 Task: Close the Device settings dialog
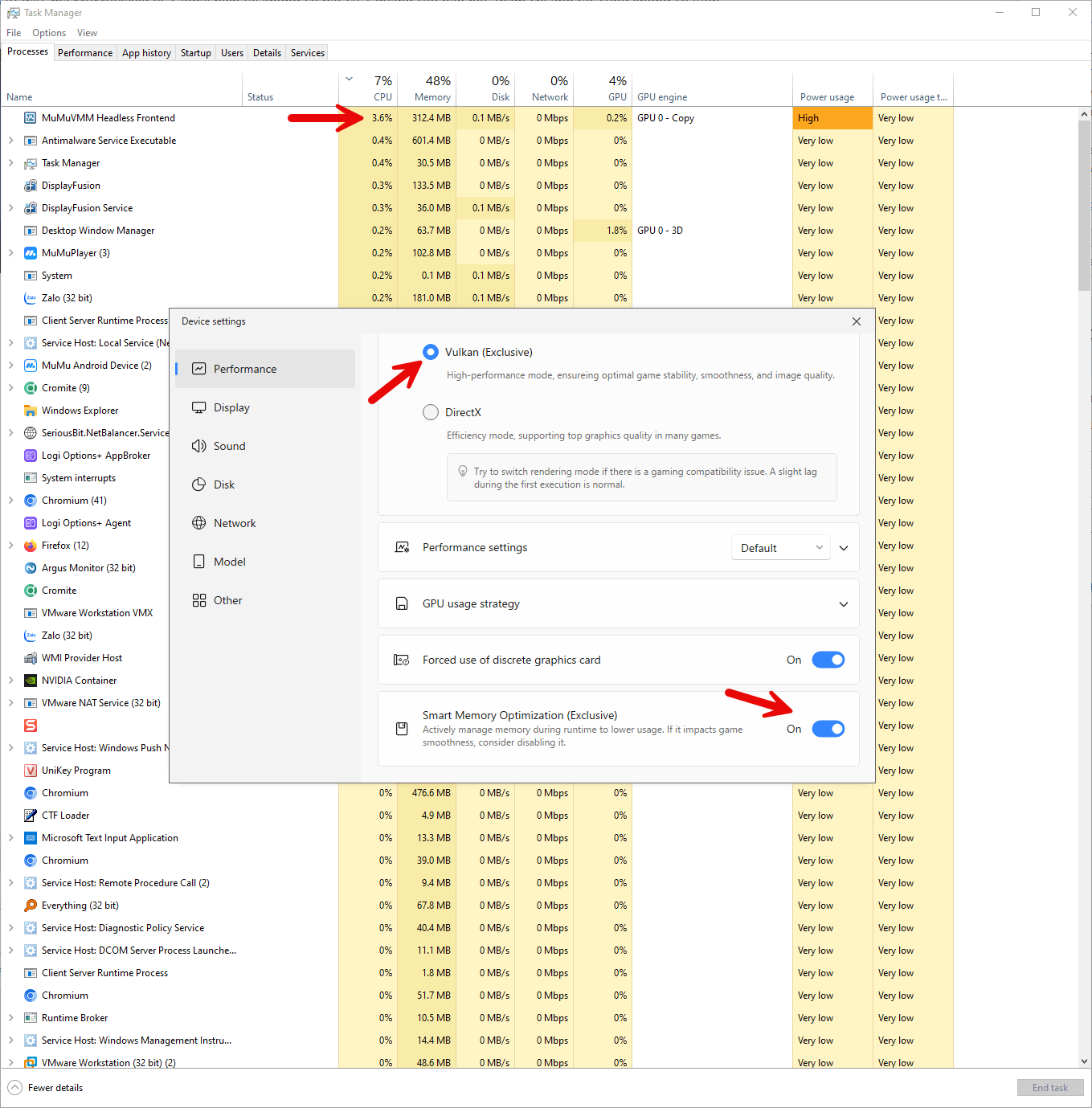pos(857,321)
